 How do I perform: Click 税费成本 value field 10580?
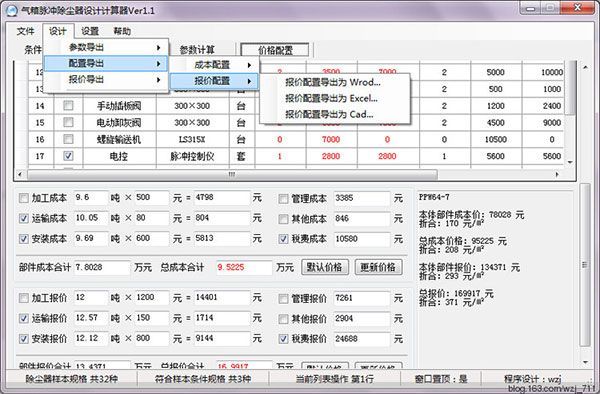coord(362,239)
